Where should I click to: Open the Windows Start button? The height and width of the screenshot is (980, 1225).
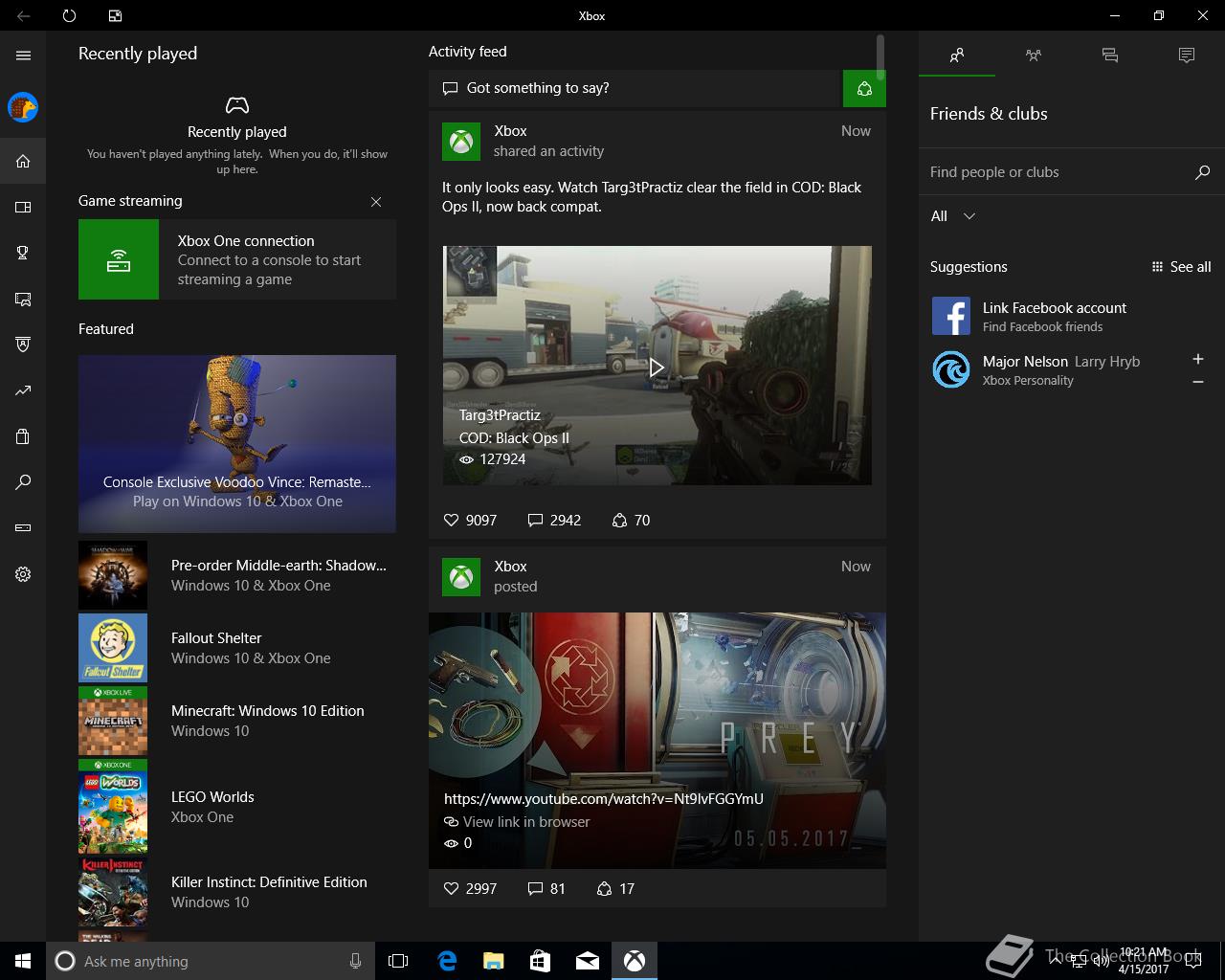(x=23, y=961)
